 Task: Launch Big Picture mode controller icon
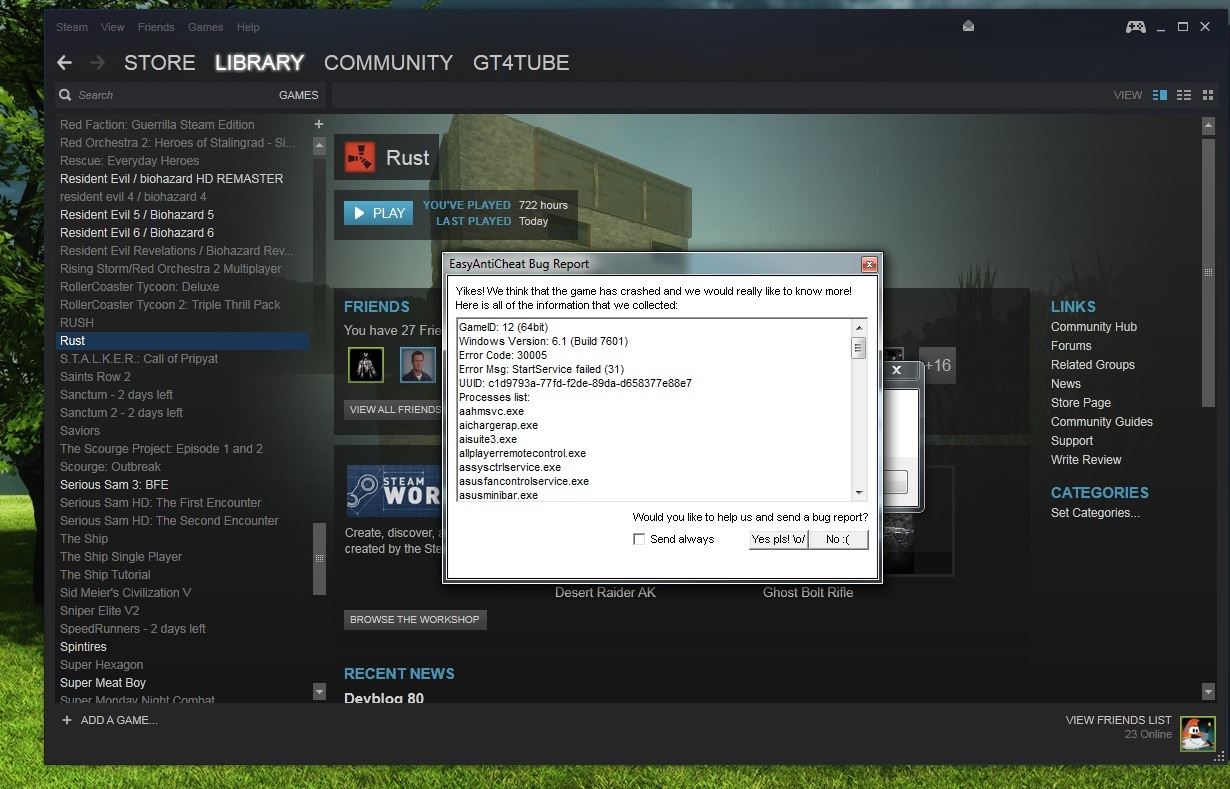coord(1136,27)
